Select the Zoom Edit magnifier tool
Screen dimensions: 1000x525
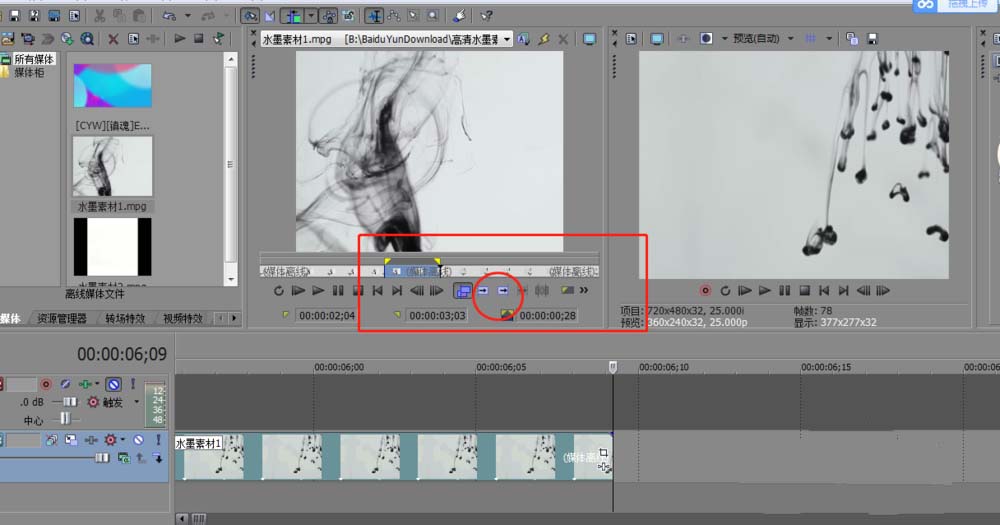click(x=432, y=15)
